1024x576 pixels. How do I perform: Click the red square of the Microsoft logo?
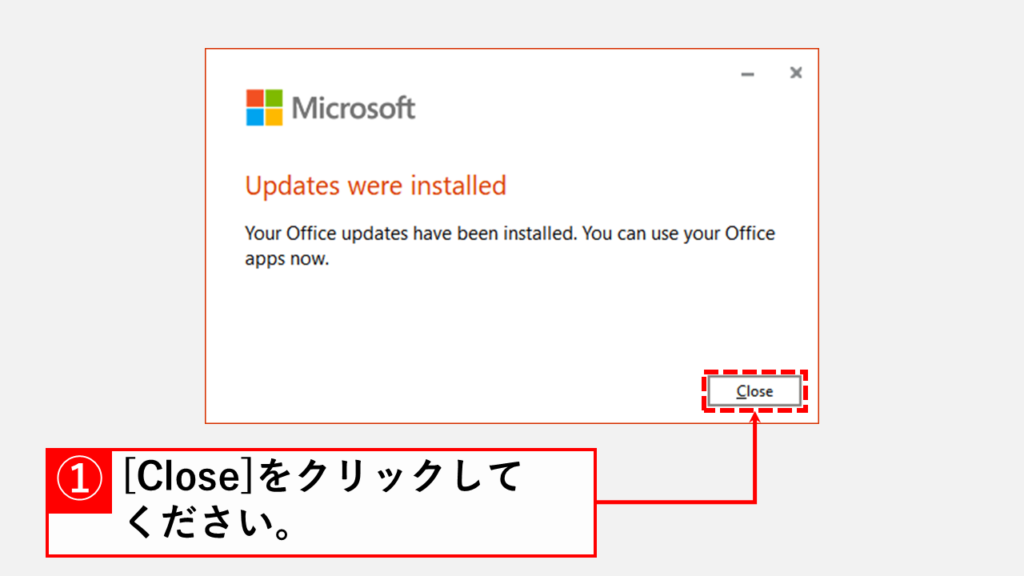(x=255, y=98)
